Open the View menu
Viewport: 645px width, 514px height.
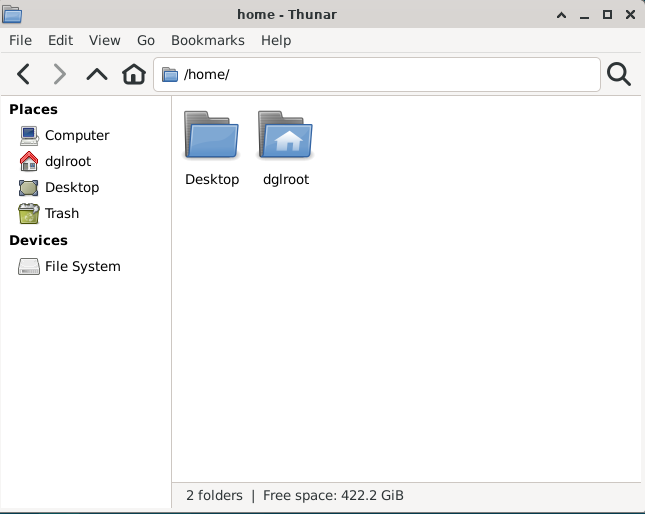[x=105, y=40]
